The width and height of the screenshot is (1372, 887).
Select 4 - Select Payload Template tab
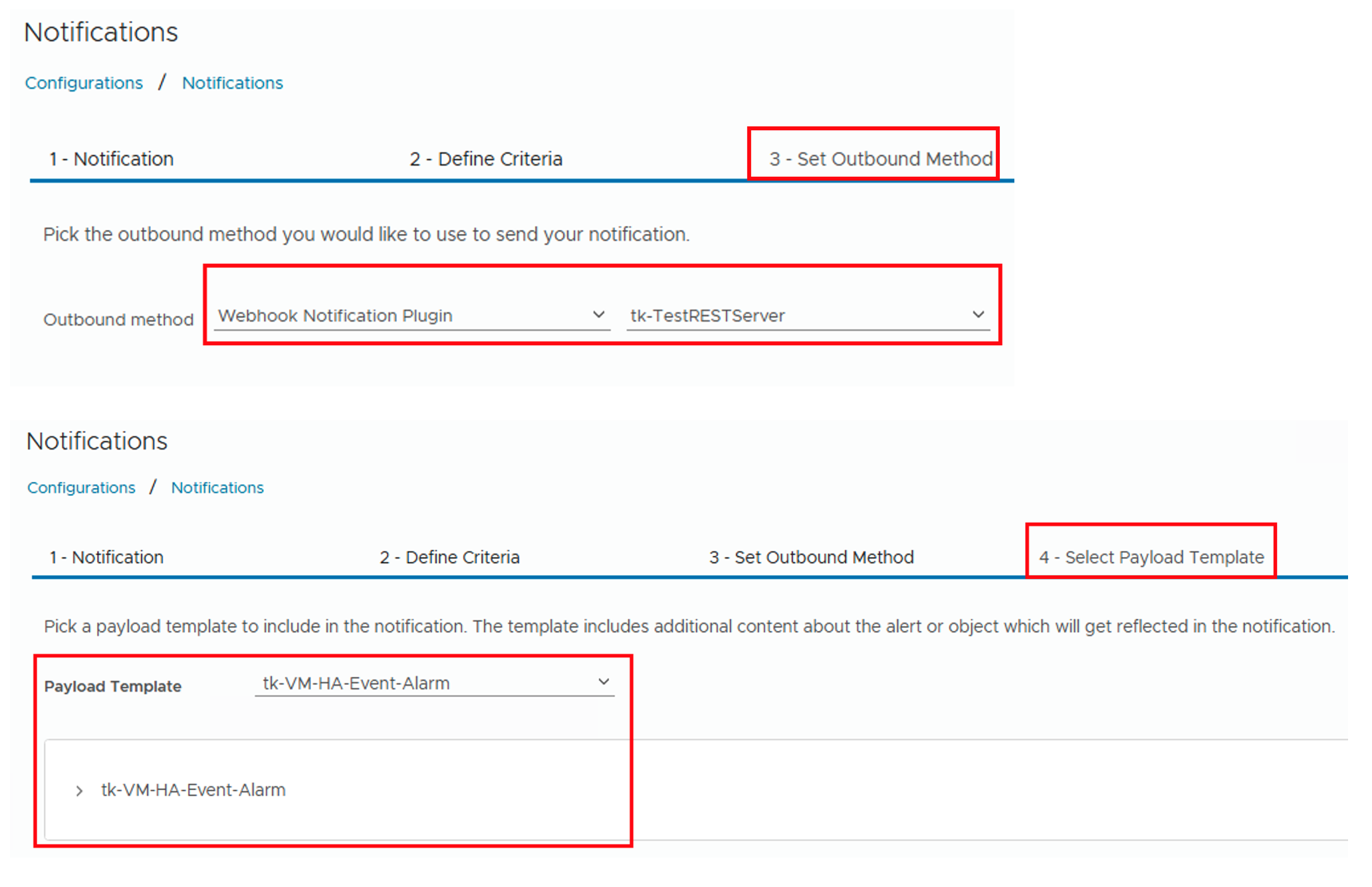[1151, 557]
